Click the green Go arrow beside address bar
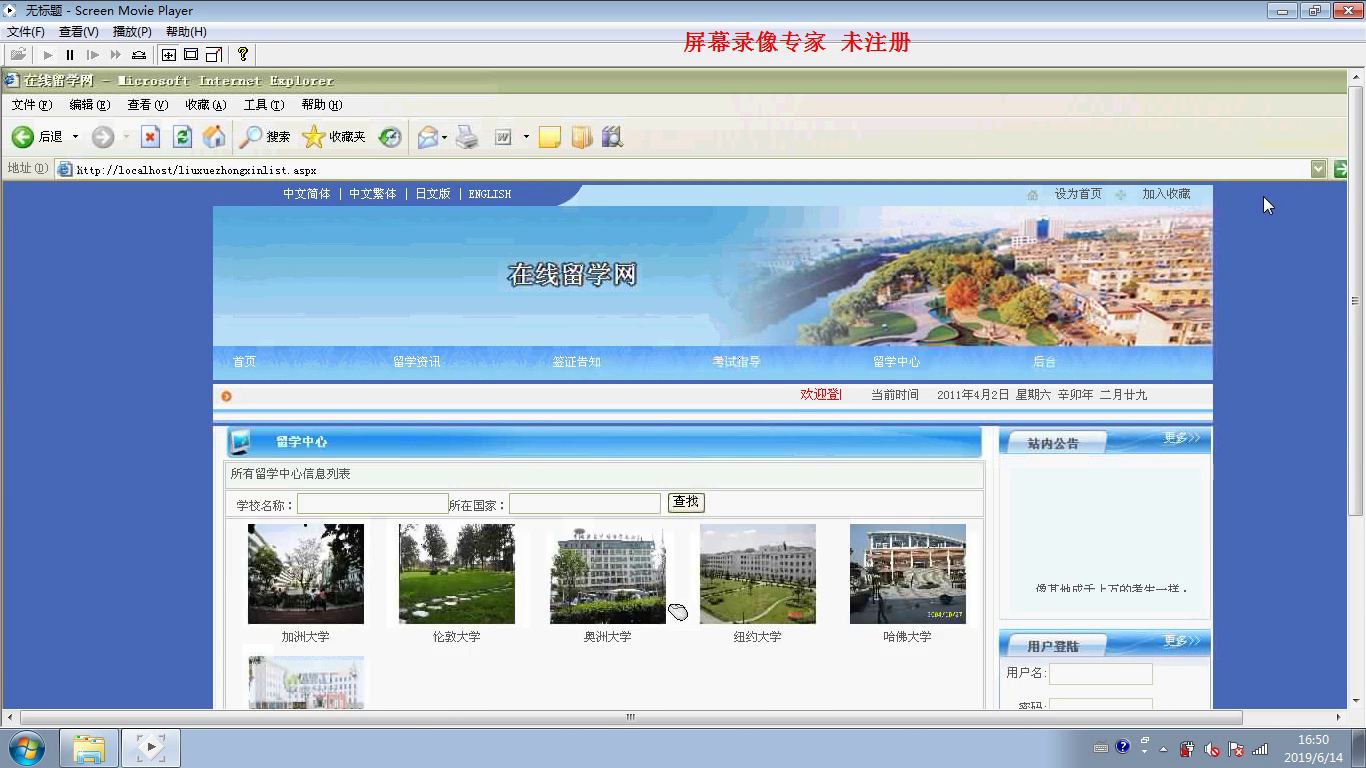The width and height of the screenshot is (1366, 768). [1340, 169]
